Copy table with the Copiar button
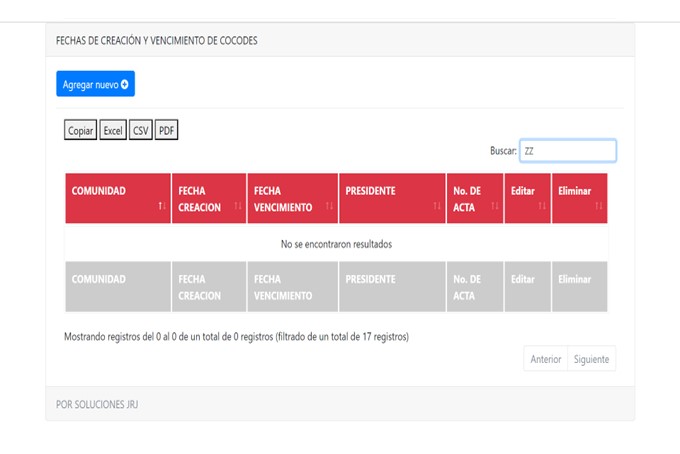Viewport: 680px width, 454px height. 80,131
